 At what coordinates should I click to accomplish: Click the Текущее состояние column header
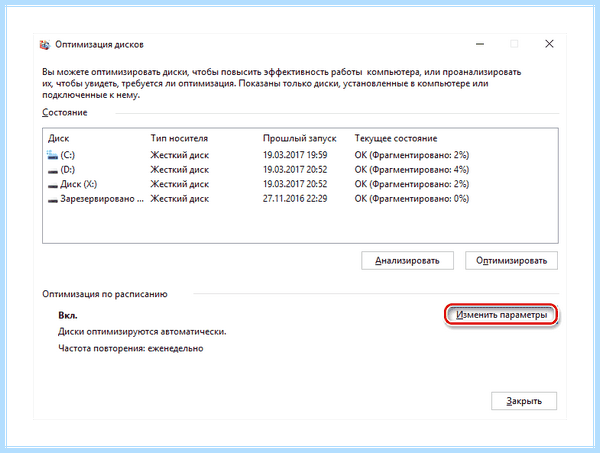396,138
